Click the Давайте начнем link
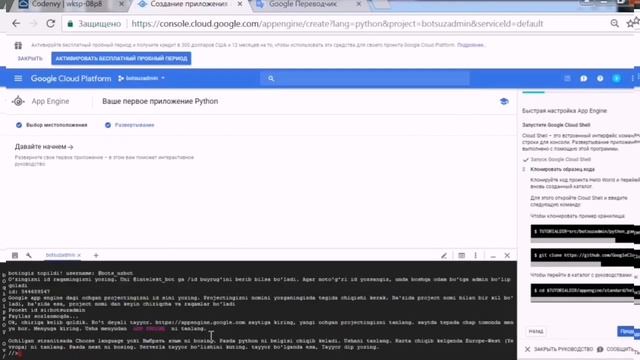The image size is (640, 360). click(x=44, y=147)
